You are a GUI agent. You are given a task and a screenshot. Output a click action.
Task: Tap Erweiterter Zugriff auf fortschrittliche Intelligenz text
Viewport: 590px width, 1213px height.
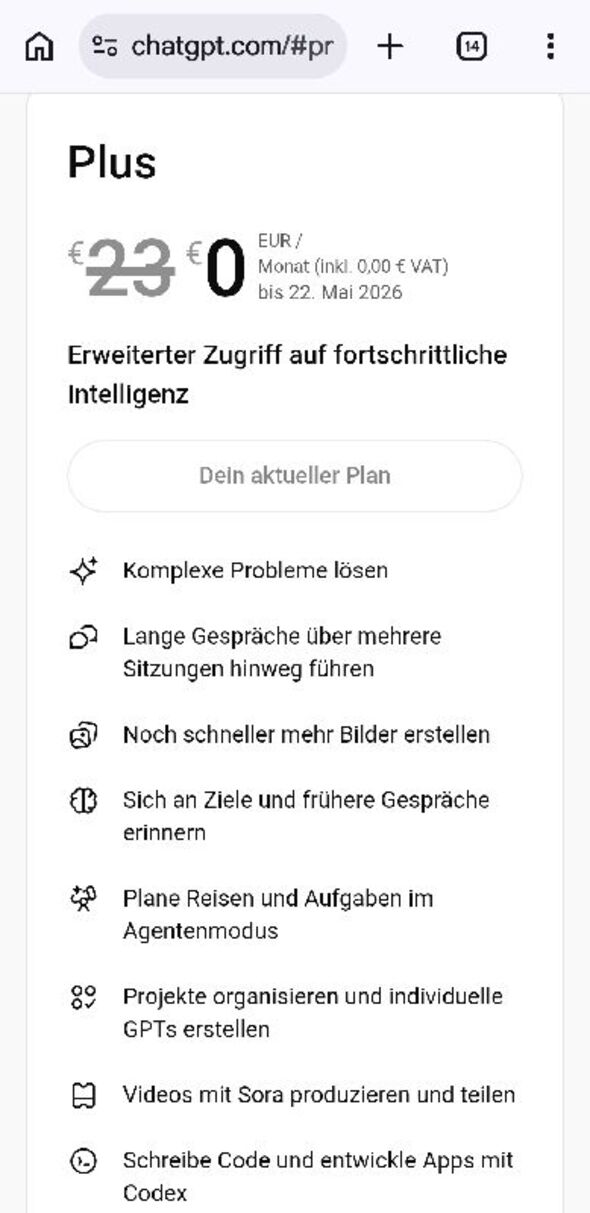287,374
